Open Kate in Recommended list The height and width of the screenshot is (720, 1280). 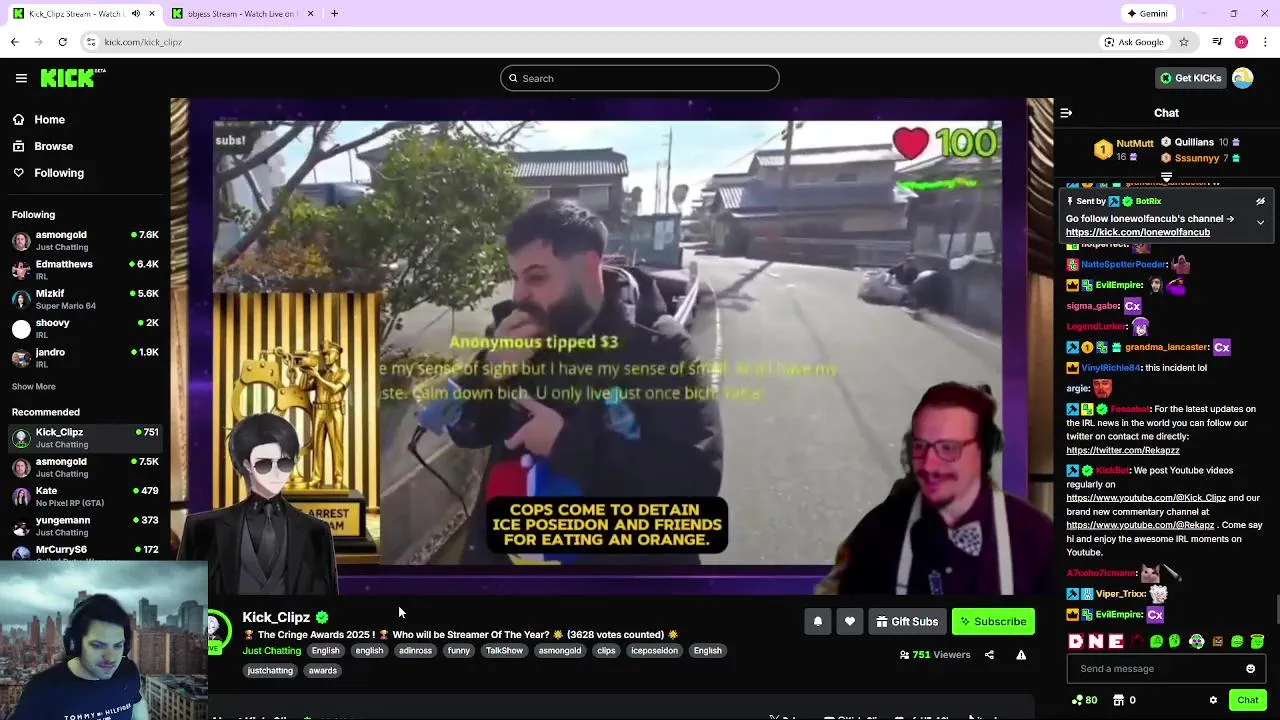85,497
